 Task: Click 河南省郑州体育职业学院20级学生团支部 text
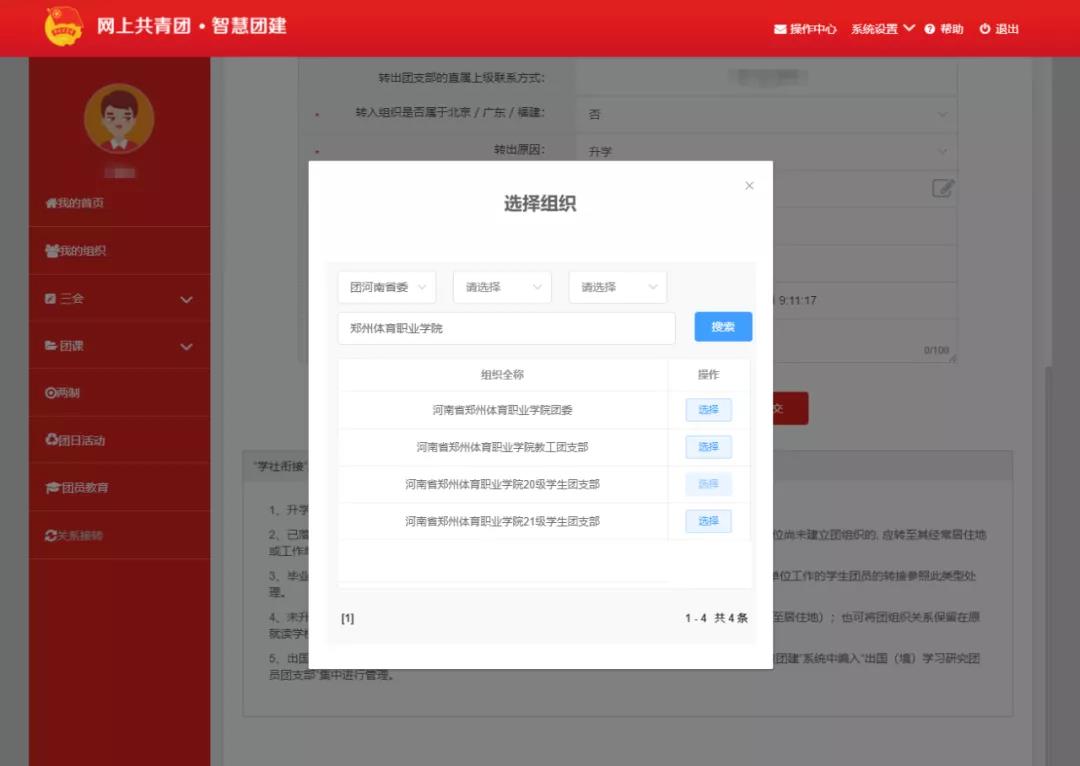coord(502,484)
